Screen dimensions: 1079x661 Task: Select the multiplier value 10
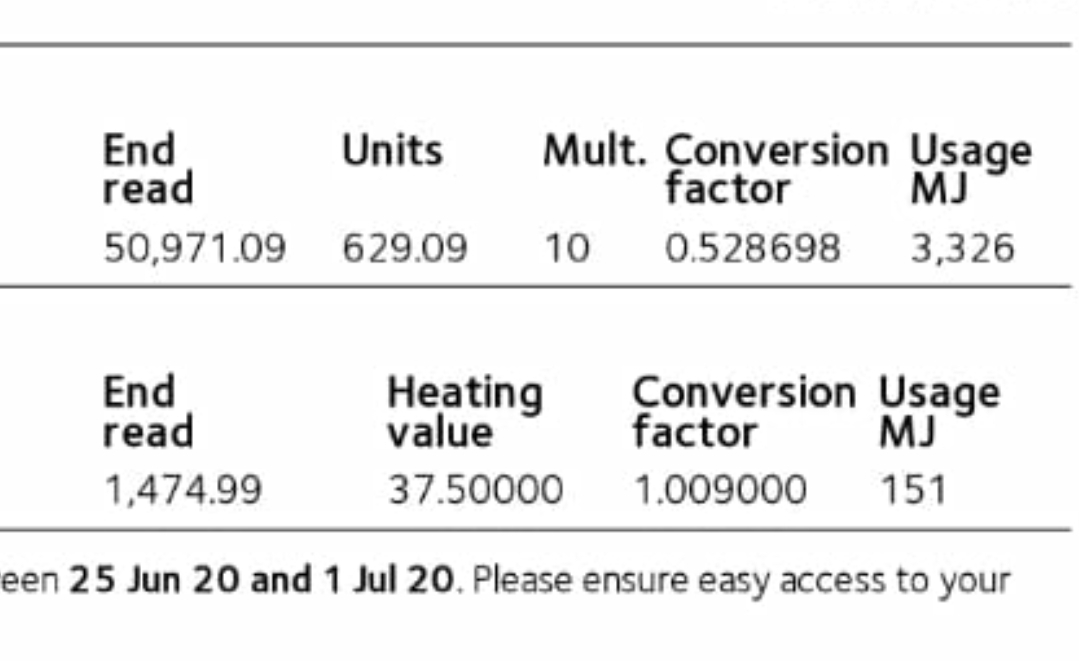click(x=566, y=248)
